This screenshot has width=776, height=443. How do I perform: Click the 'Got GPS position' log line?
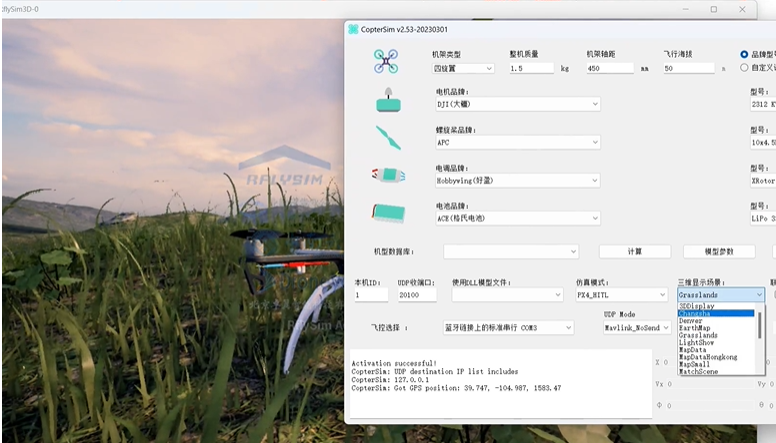click(456, 388)
